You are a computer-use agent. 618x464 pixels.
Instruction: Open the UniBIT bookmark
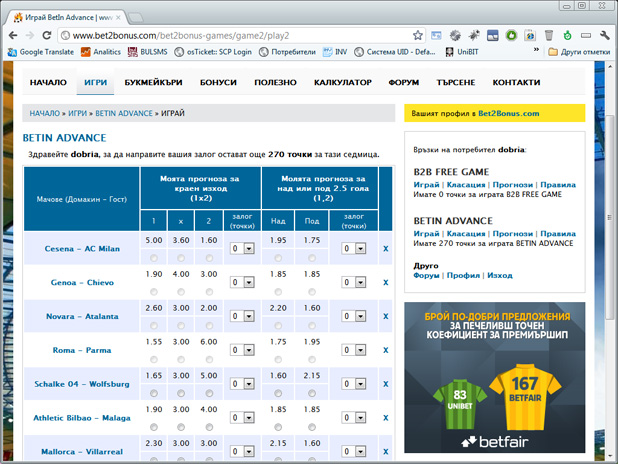pos(462,52)
